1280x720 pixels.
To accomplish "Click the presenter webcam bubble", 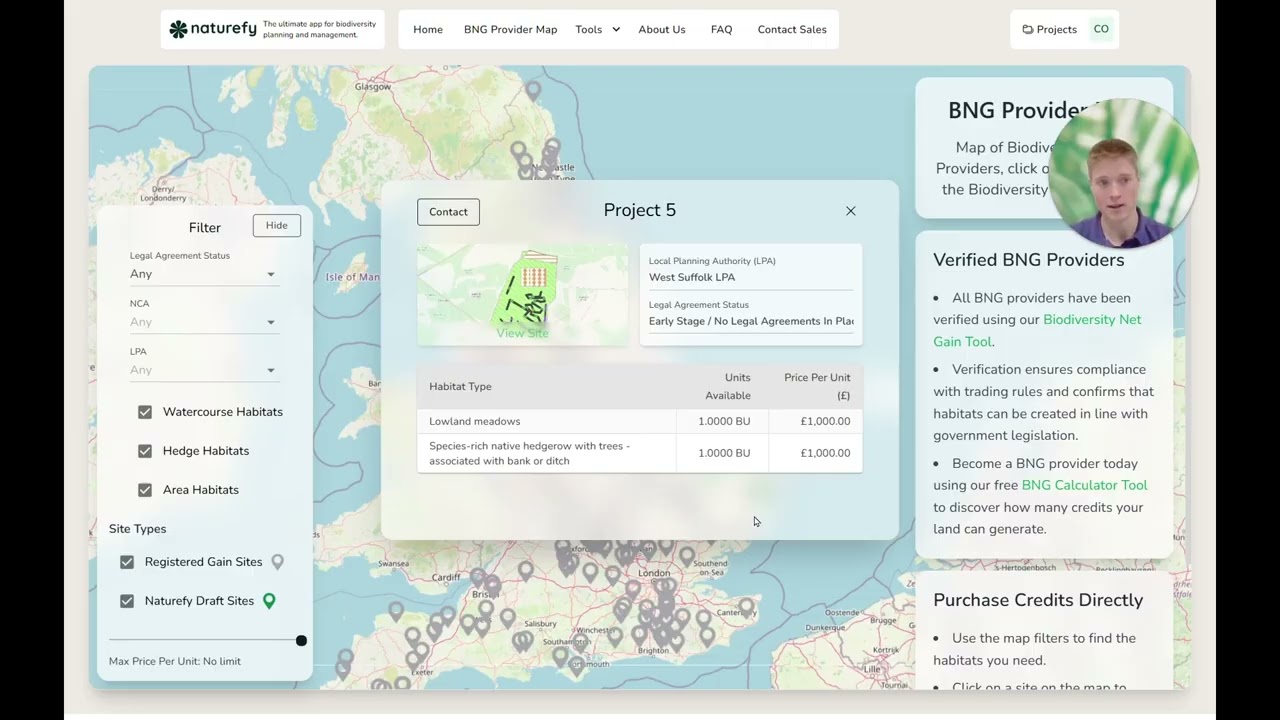I will tap(1124, 173).
